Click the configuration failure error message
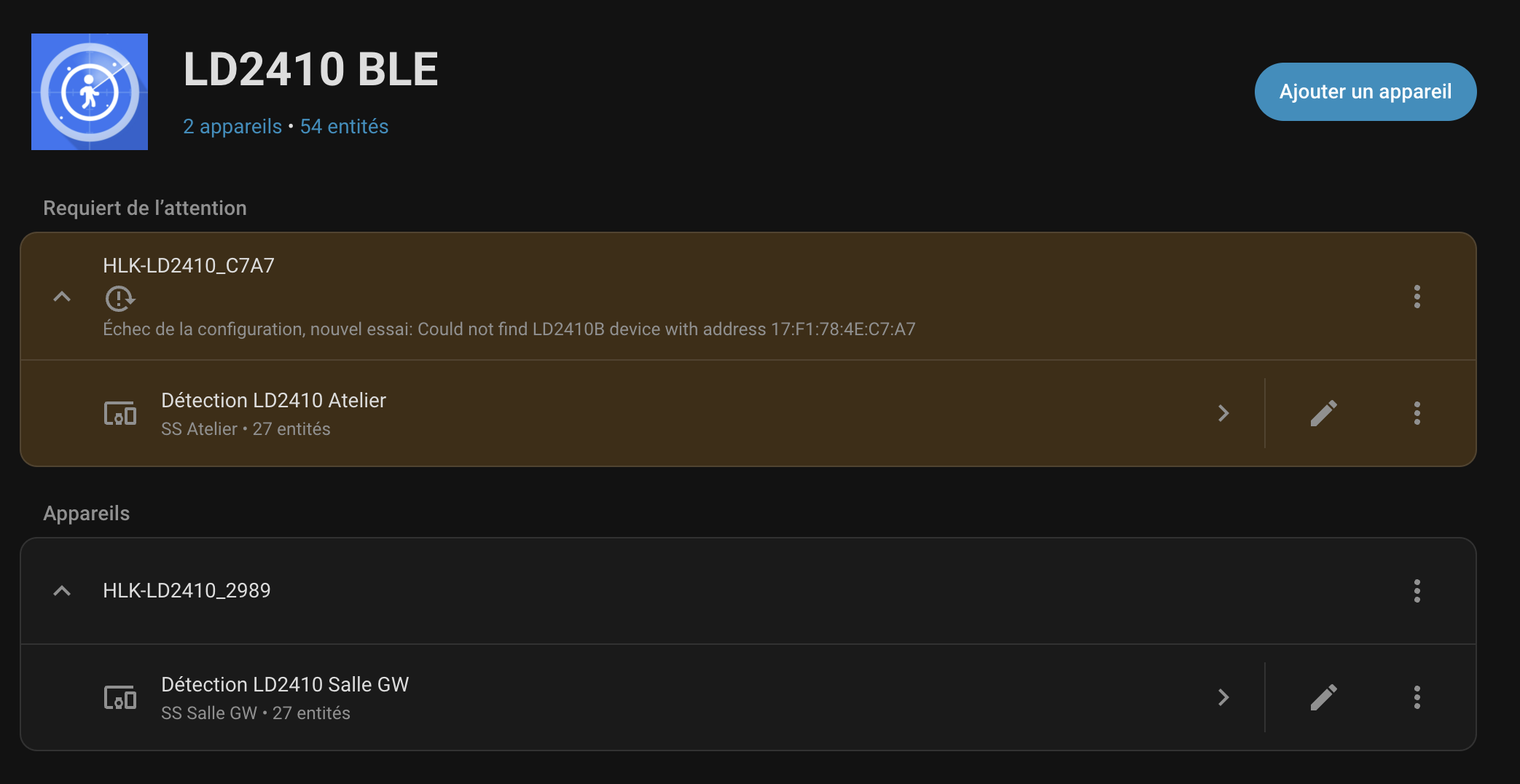Image resolution: width=1520 pixels, height=784 pixels. coord(509,329)
